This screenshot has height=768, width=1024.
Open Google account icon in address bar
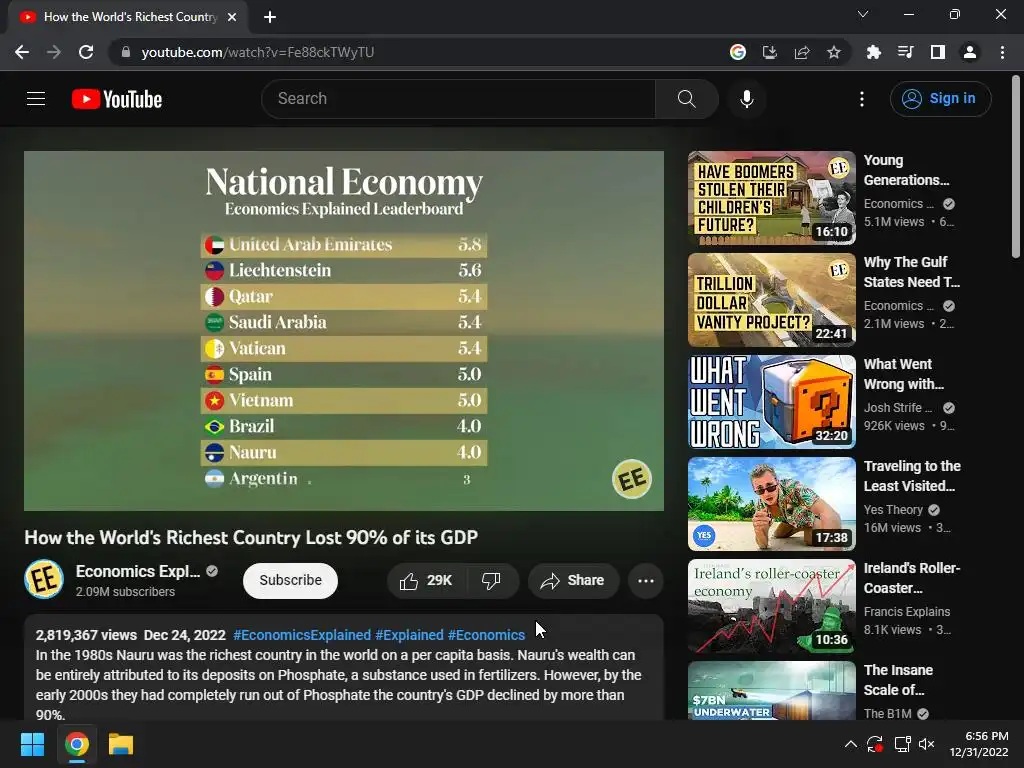click(738, 52)
